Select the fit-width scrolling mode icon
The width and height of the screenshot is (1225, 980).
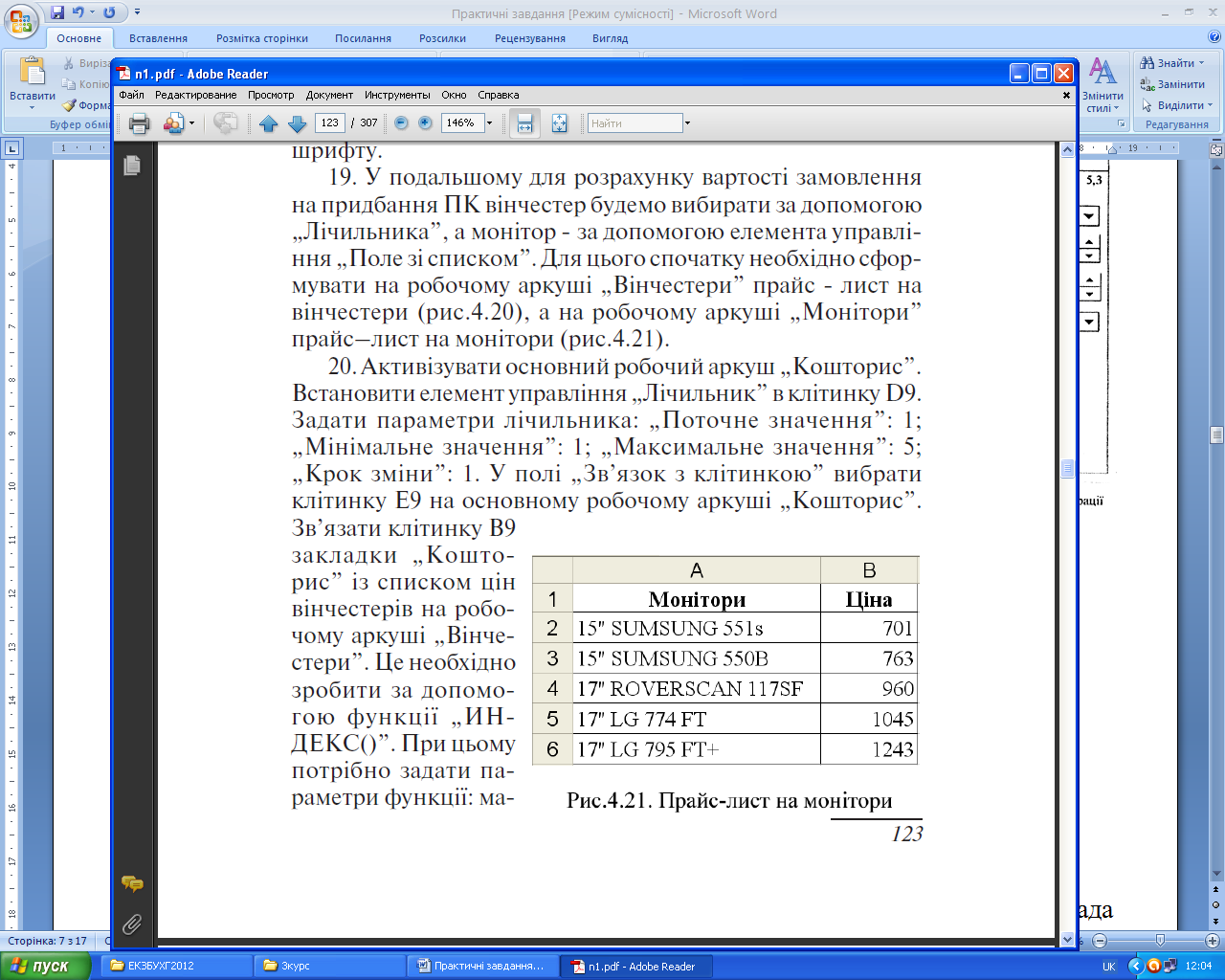[524, 122]
